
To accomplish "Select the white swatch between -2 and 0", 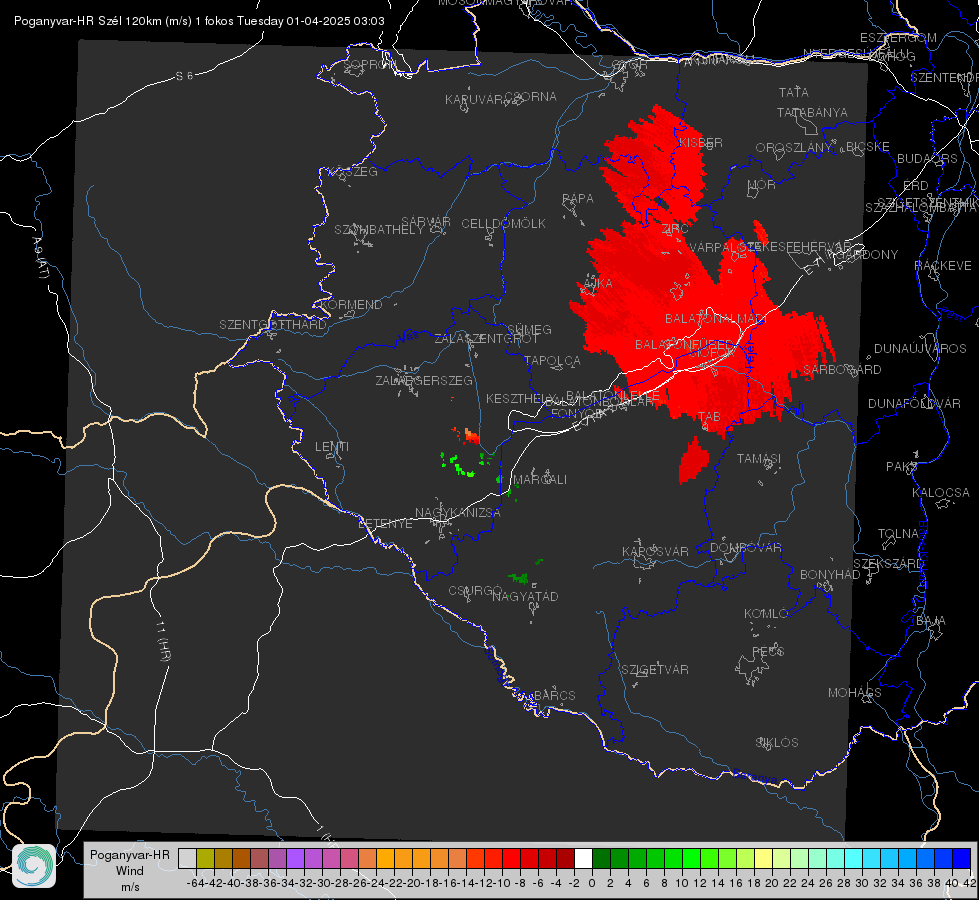I will tap(583, 858).
